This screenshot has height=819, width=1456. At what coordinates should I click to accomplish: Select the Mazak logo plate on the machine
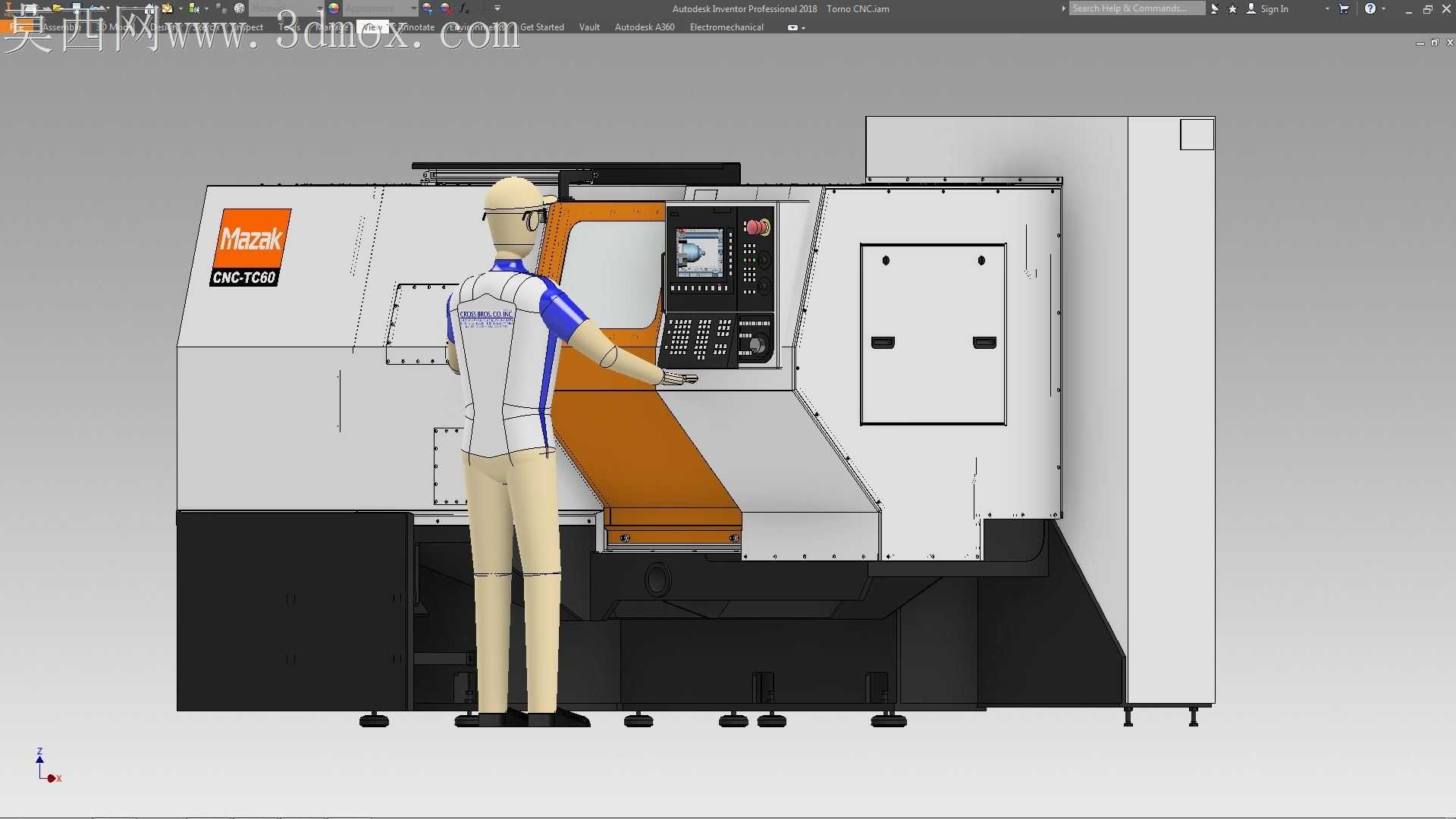[x=251, y=248]
